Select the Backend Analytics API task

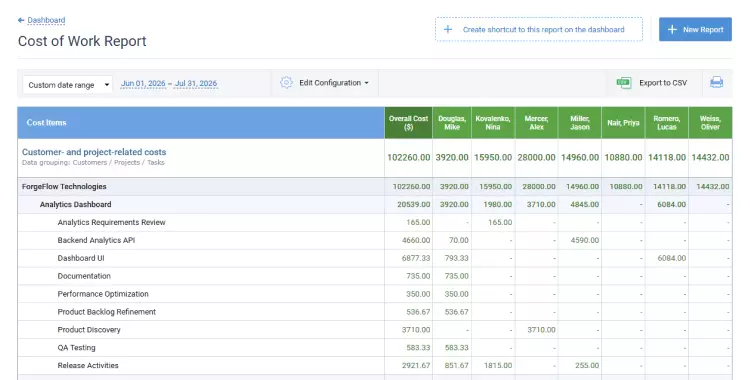point(96,240)
